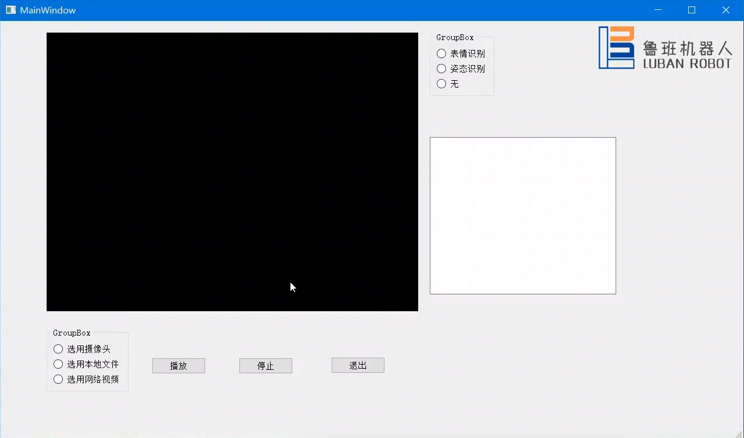Choose the 无 recognition option
This screenshot has height=438, width=744.
click(x=447, y=84)
